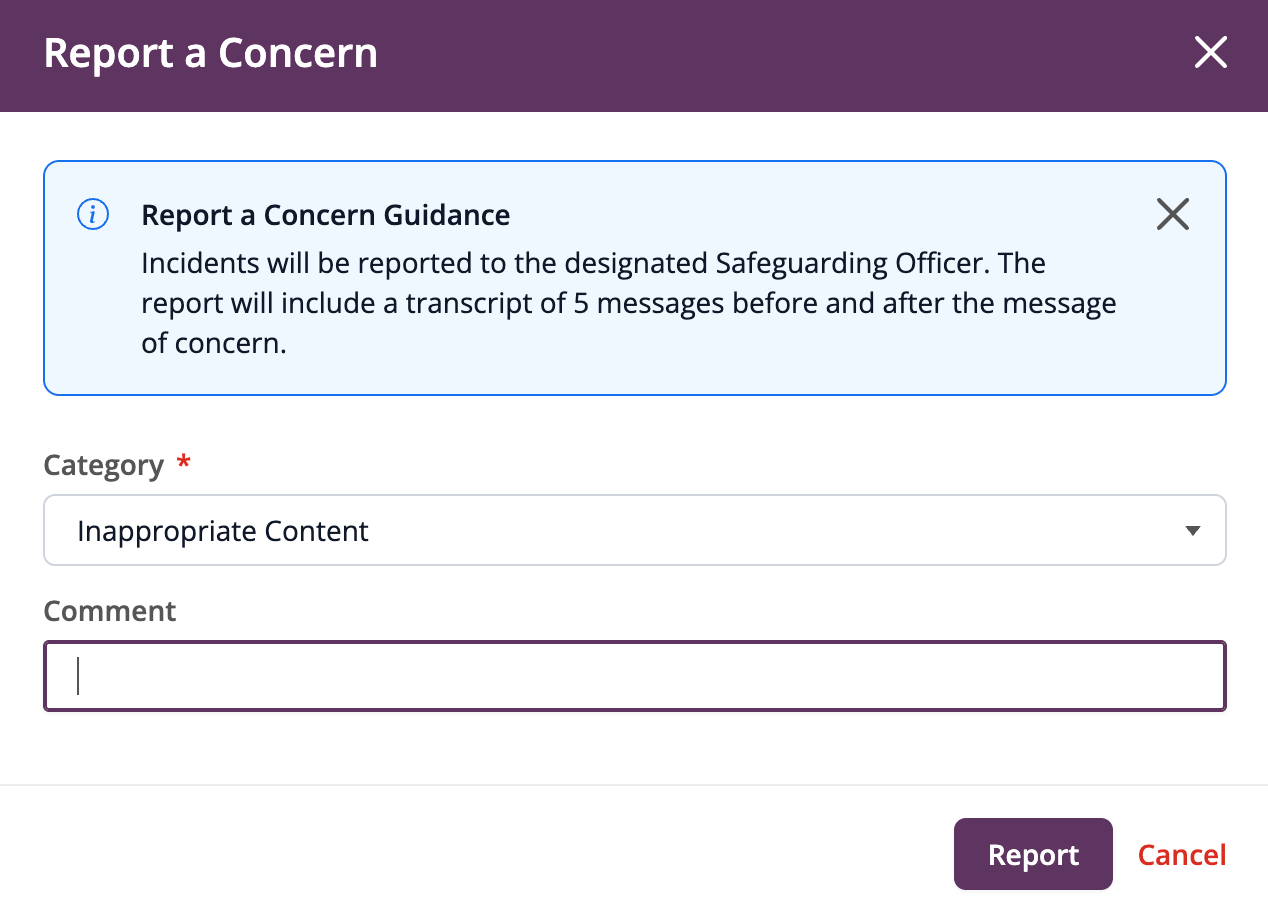Screen dimensions: 1268x914
Task: Click the 'of concern.' text ending the guidance
Action: [214, 344]
